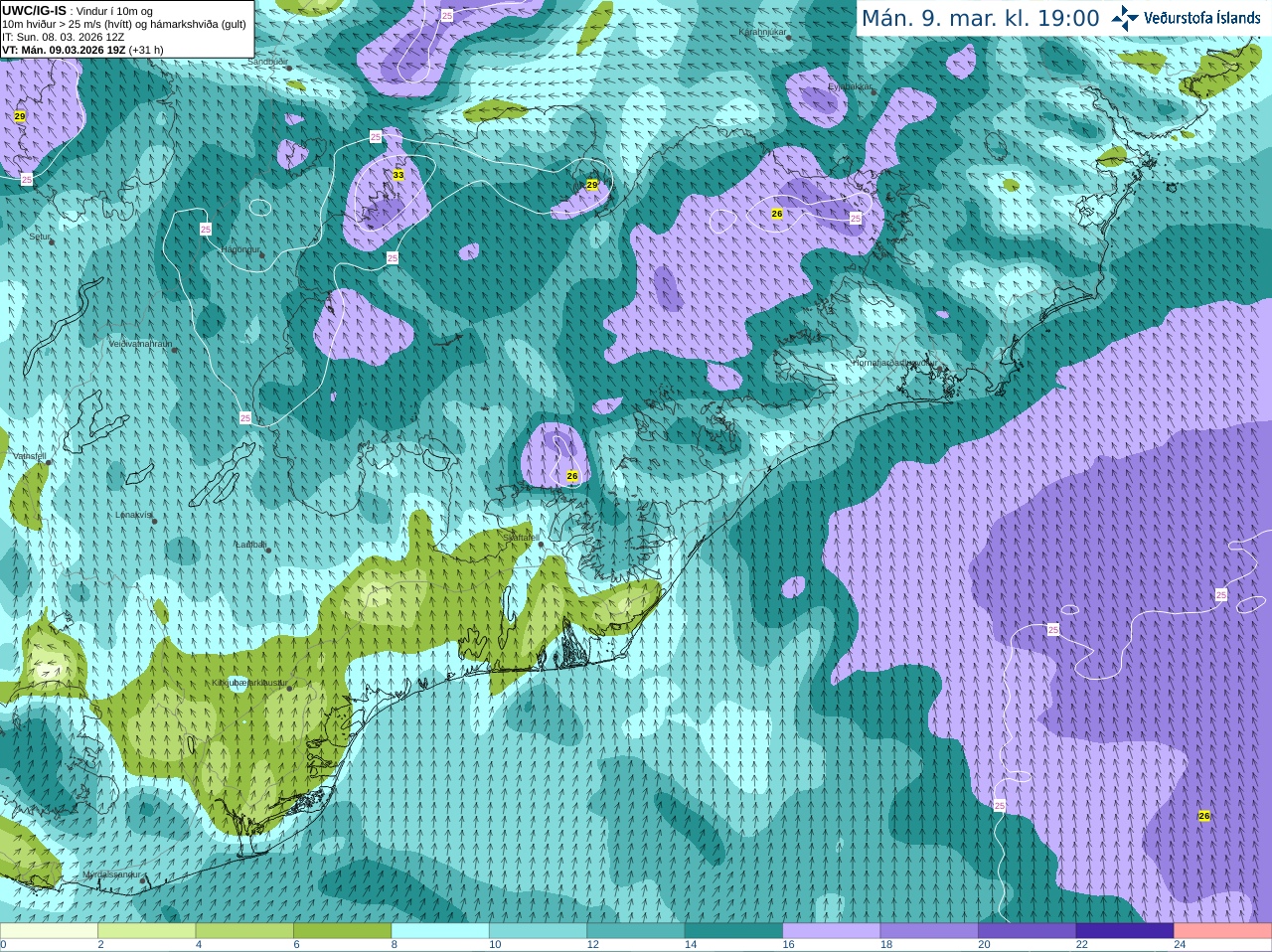1272x952 pixels.
Task: Select the Vatnsfell station label
Action: click(29, 456)
